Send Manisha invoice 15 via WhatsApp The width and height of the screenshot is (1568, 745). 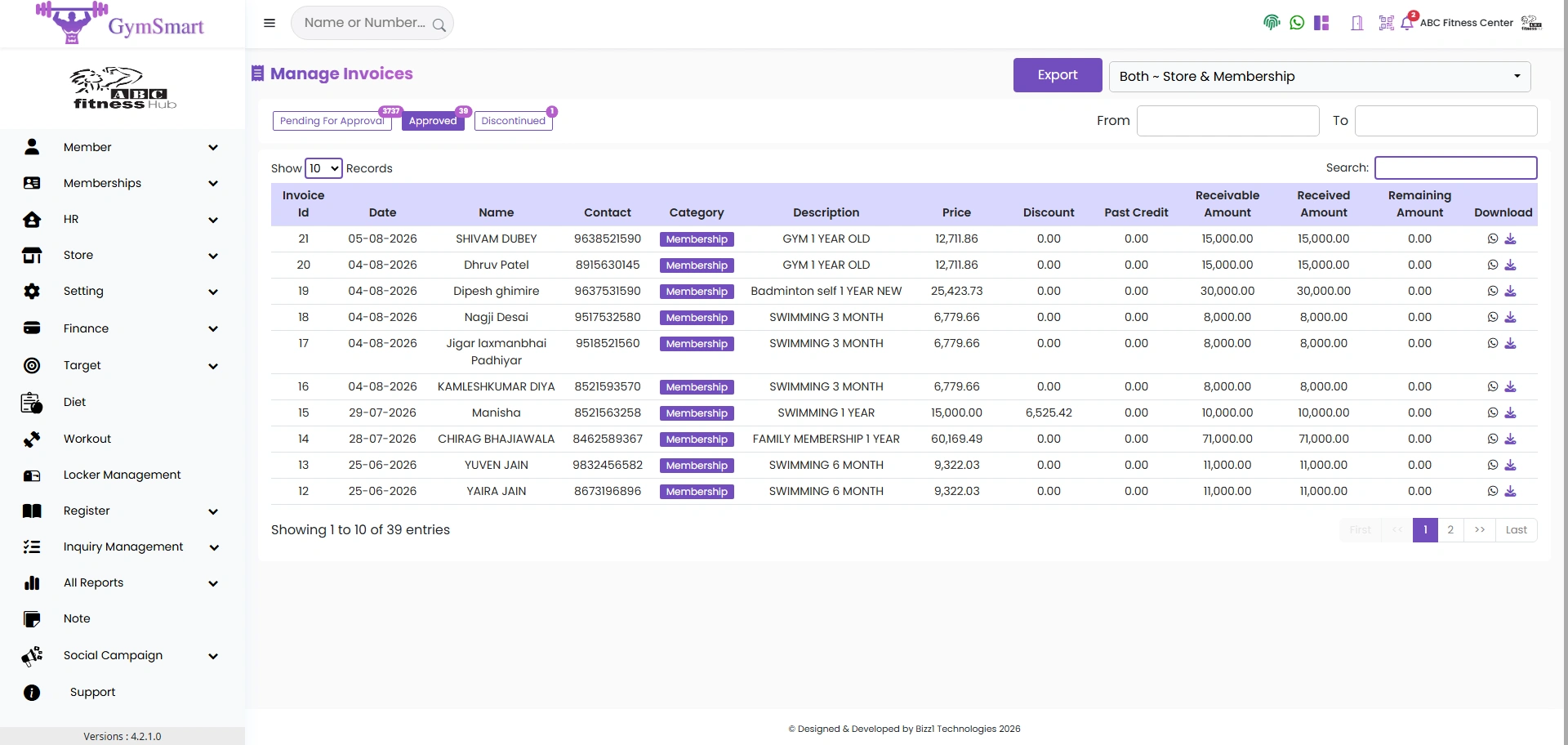(1493, 413)
